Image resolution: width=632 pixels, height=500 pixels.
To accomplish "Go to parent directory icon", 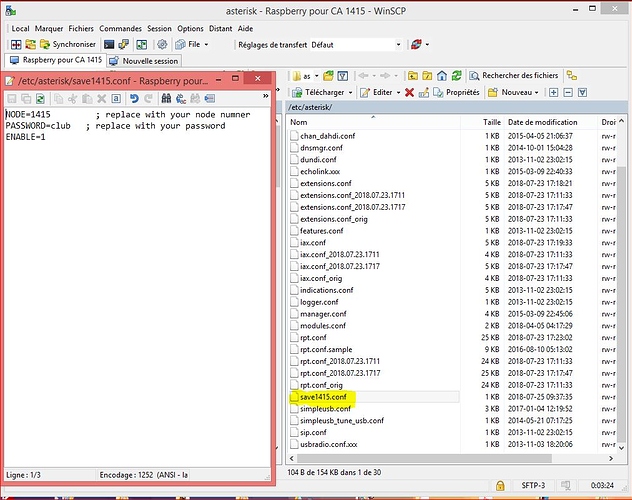I will point(413,76).
